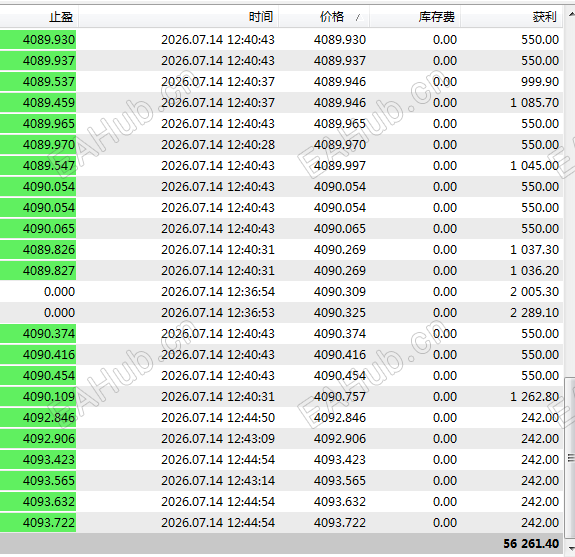The image size is (575, 557).
Task: Select profit value 1 085.70
Action: point(535,103)
